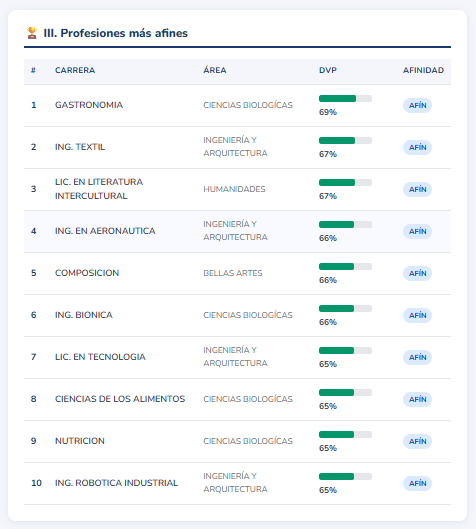Screen dimensions: 476x529
Task: Click the AFINIDAD column header
Action: (423, 70)
